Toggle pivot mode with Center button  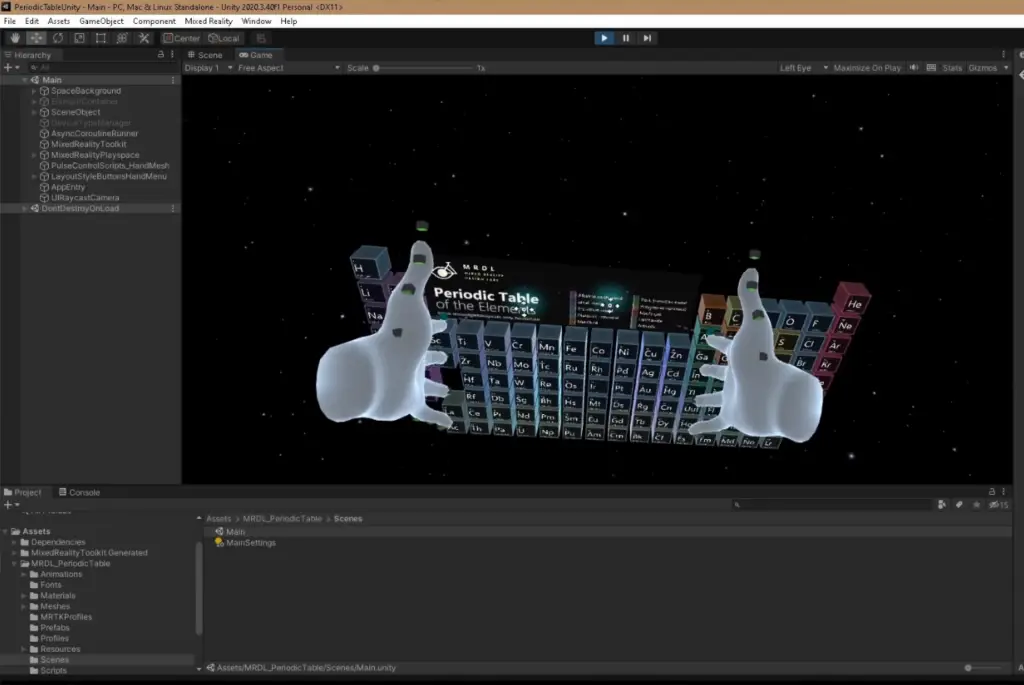point(181,38)
